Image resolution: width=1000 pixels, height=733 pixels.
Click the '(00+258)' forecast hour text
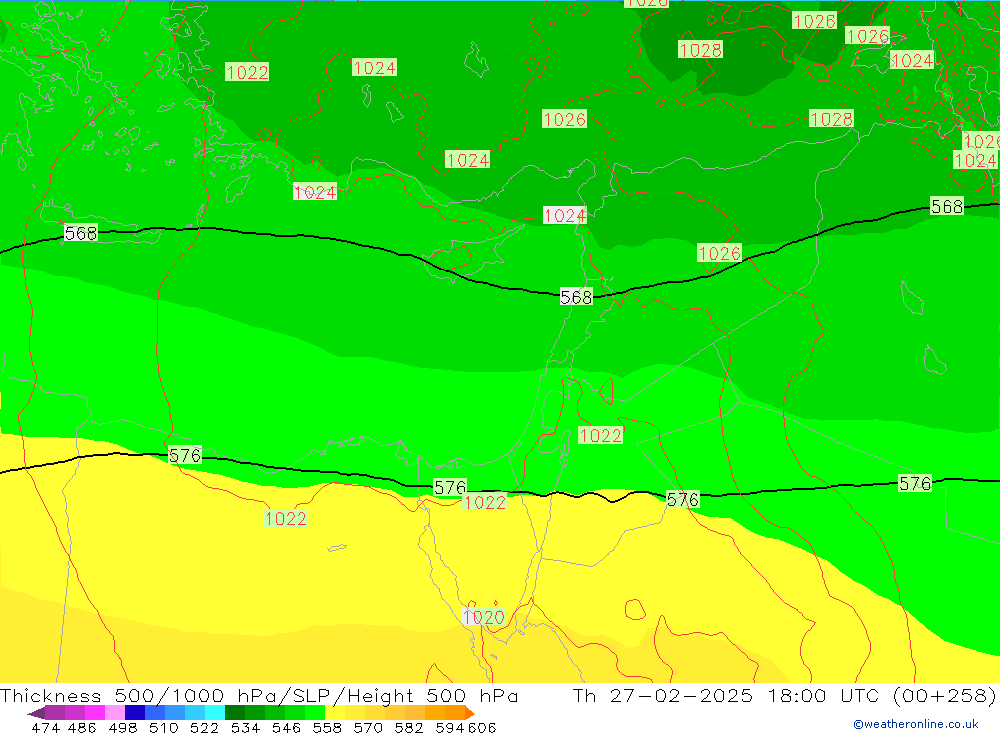click(x=945, y=695)
